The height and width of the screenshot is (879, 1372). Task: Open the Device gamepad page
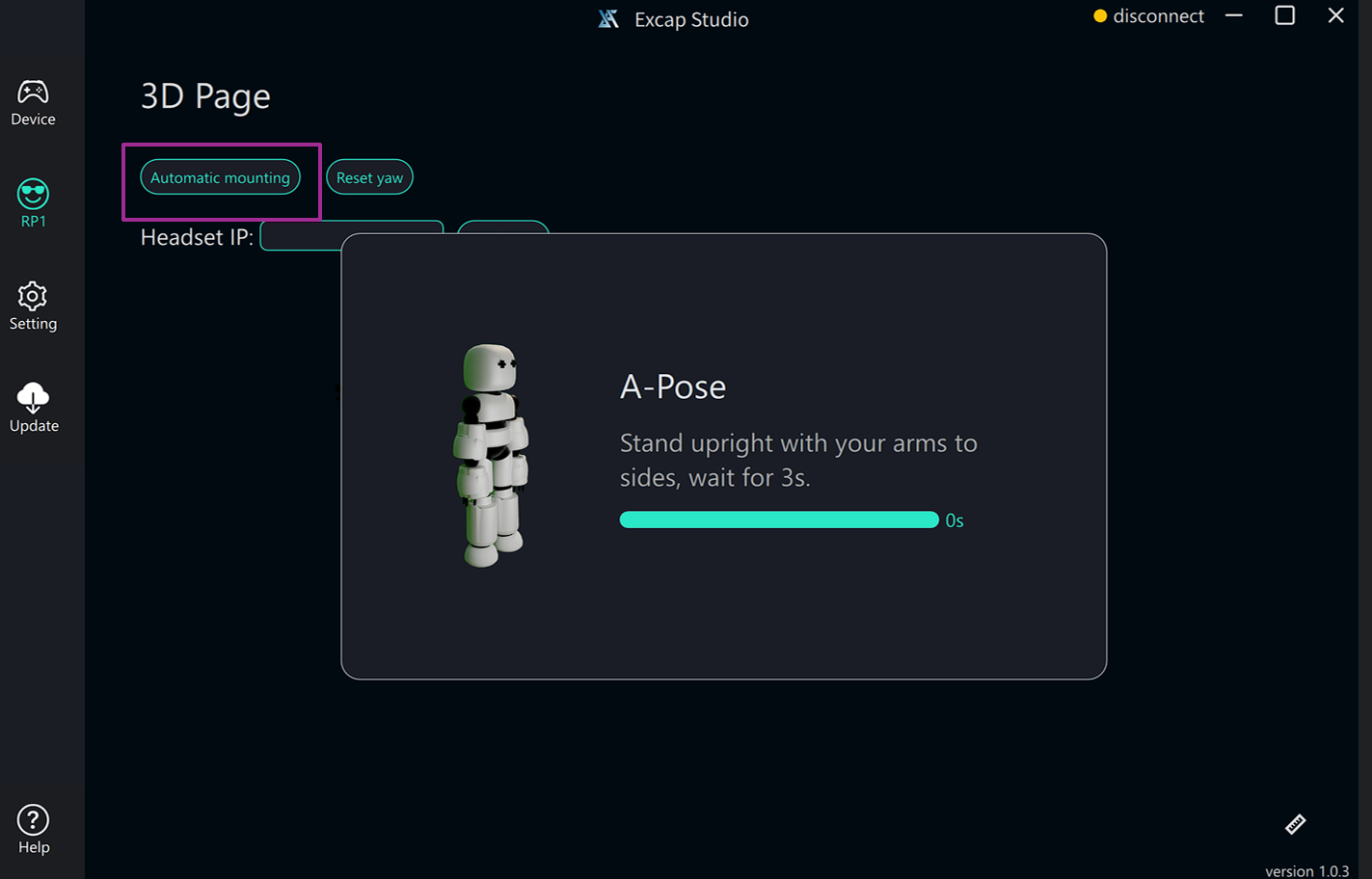pyautogui.click(x=33, y=102)
